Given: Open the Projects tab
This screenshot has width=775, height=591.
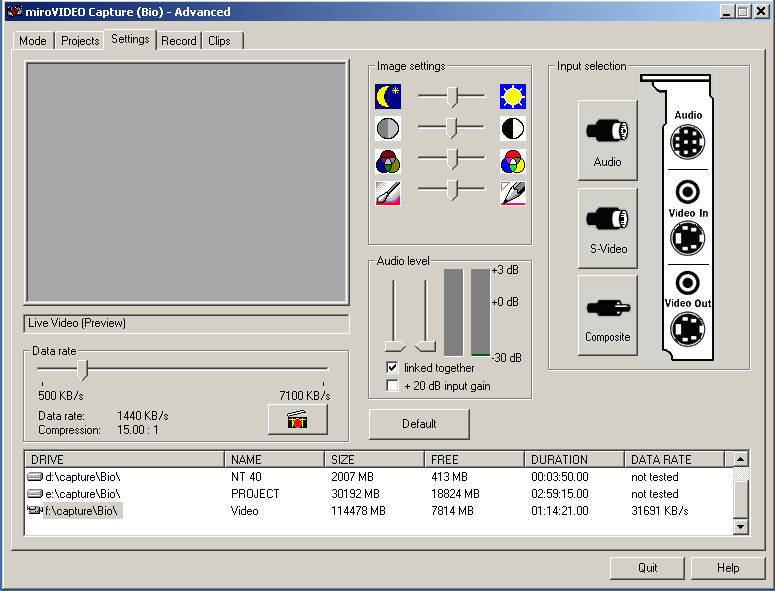Looking at the screenshot, I should [x=79, y=41].
